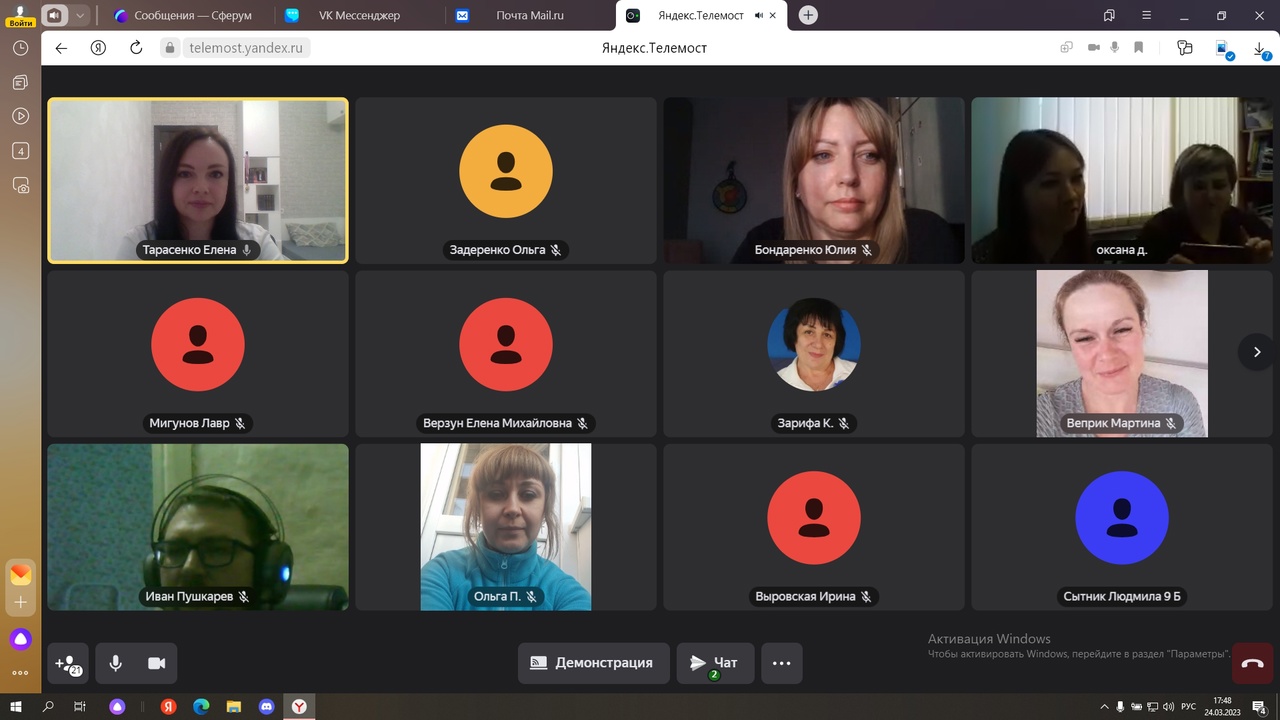
Task: Toggle your microphone in the call toolbar
Action: point(116,663)
